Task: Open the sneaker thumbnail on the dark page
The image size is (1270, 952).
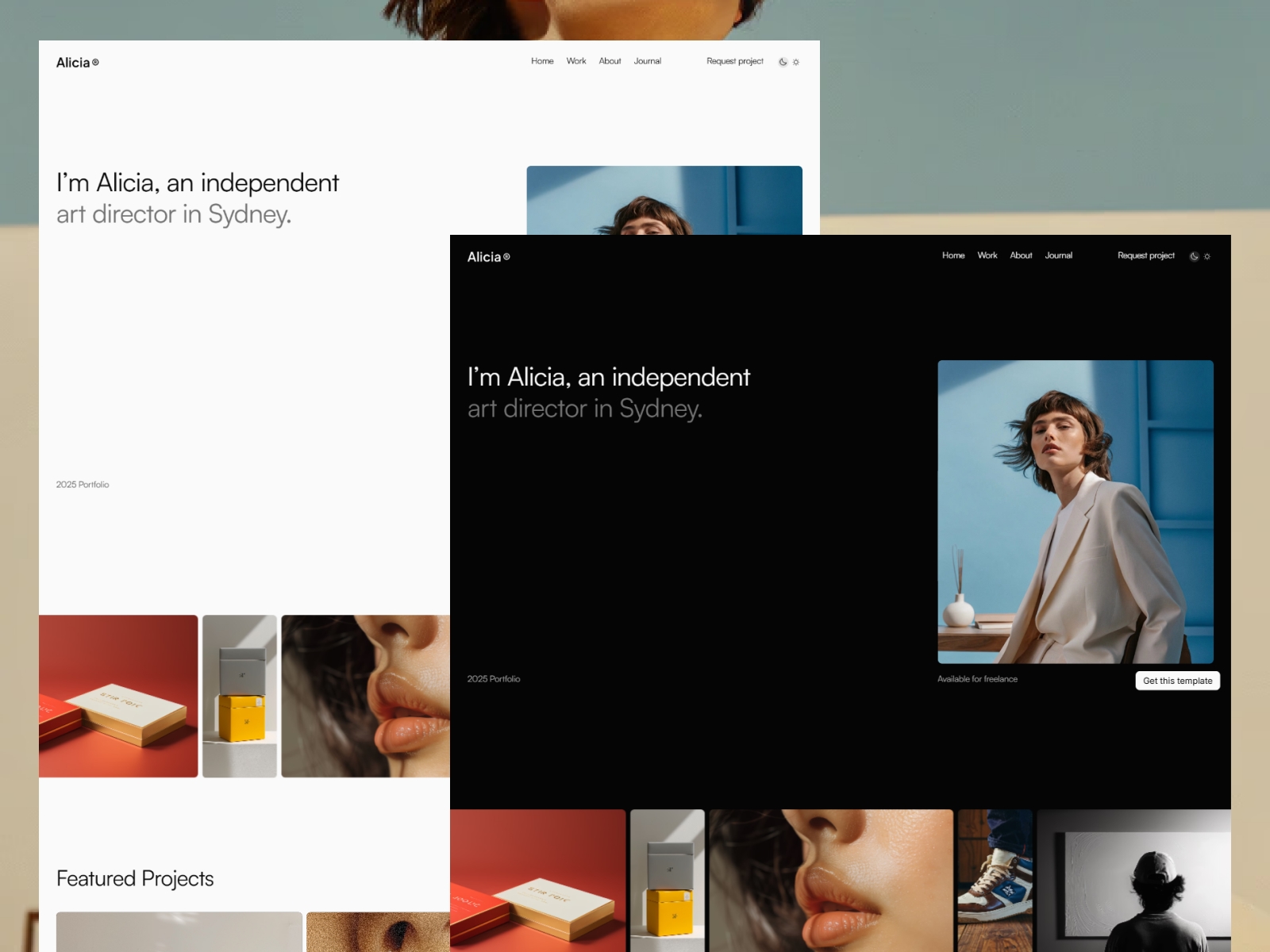Action: pyautogui.click(x=995, y=880)
